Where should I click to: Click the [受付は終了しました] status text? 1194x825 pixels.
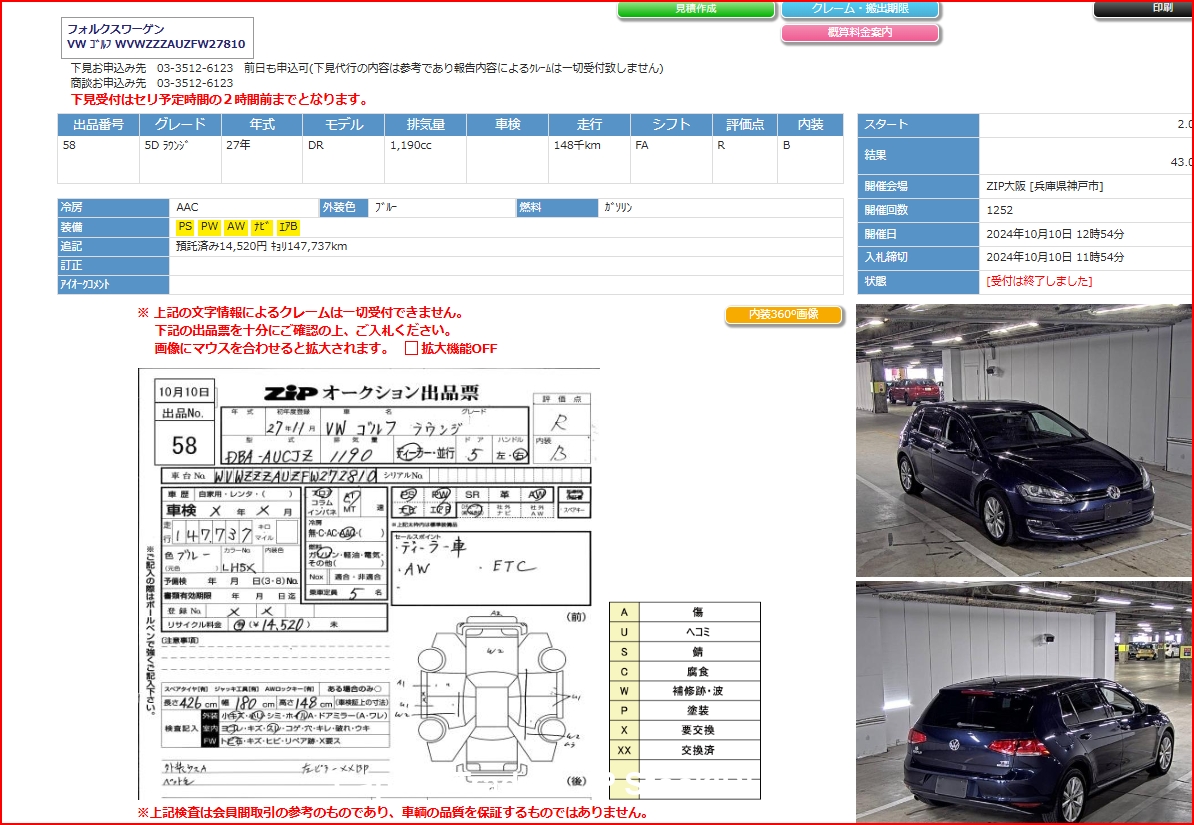tap(1039, 281)
